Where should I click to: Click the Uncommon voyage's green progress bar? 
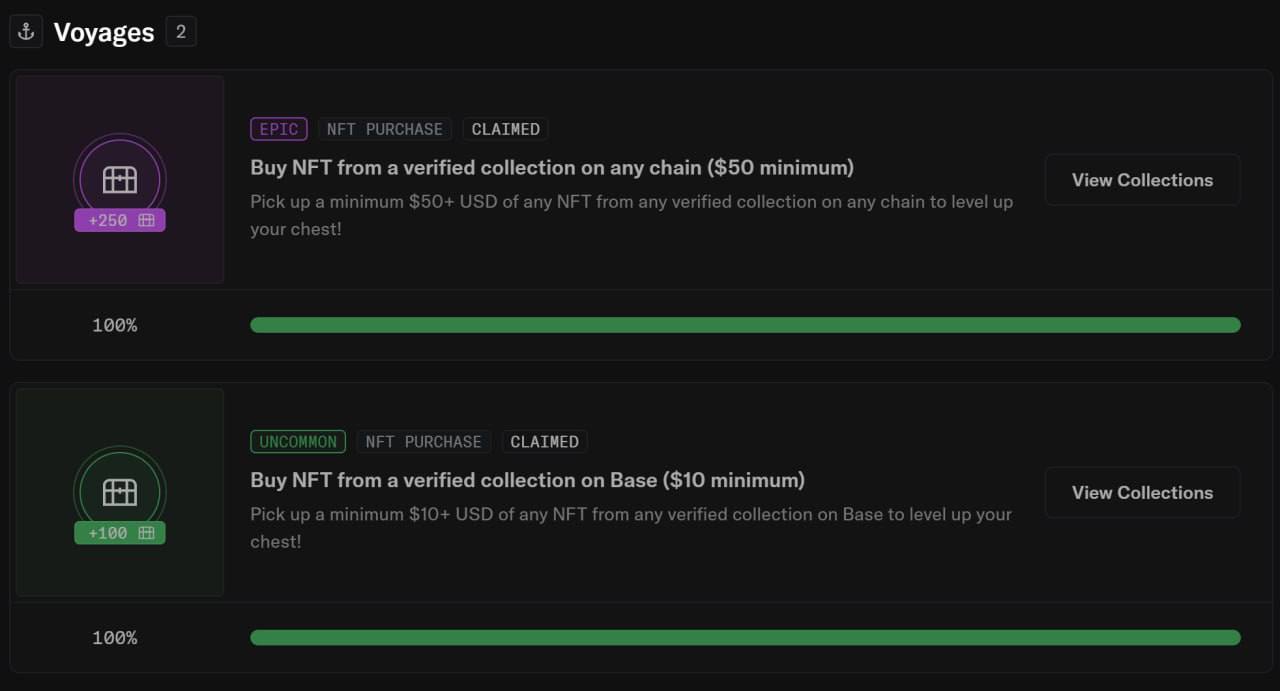[x=745, y=637]
